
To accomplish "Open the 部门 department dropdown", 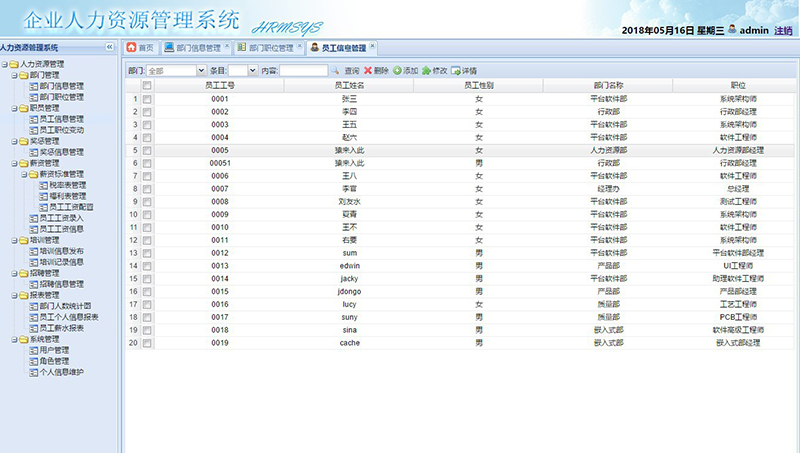I will [200, 71].
